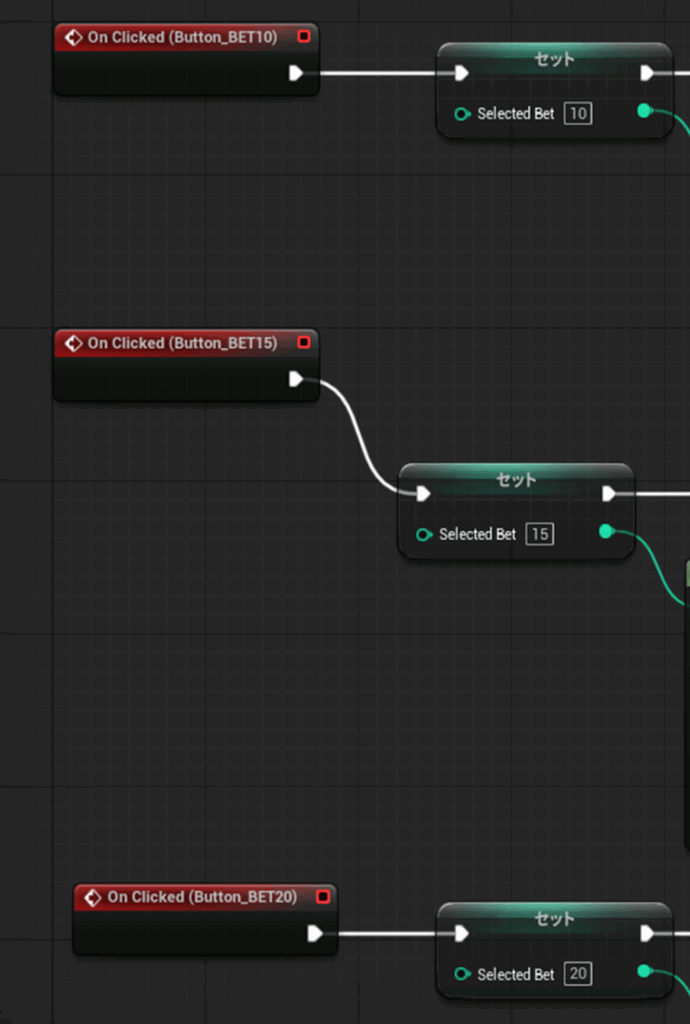690x1024 pixels.
Task: Click the Selected Bet value field showing 10
Action: (577, 114)
